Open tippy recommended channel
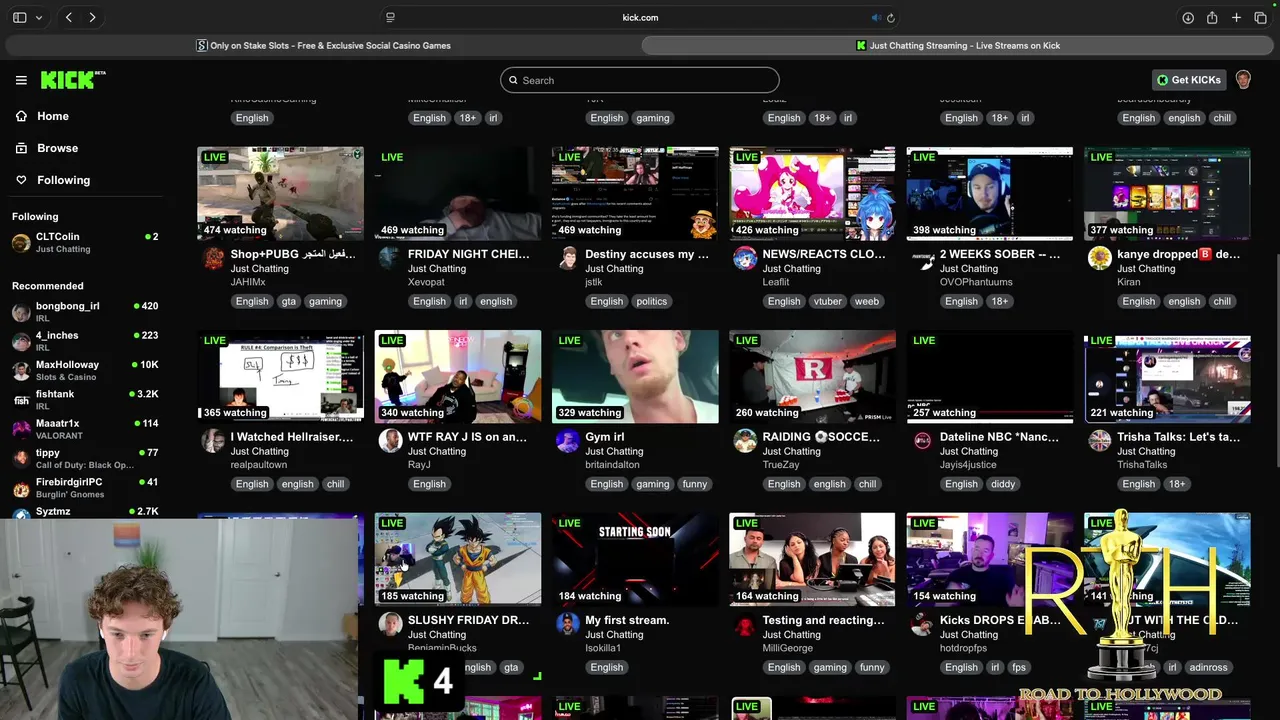 (x=85, y=458)
